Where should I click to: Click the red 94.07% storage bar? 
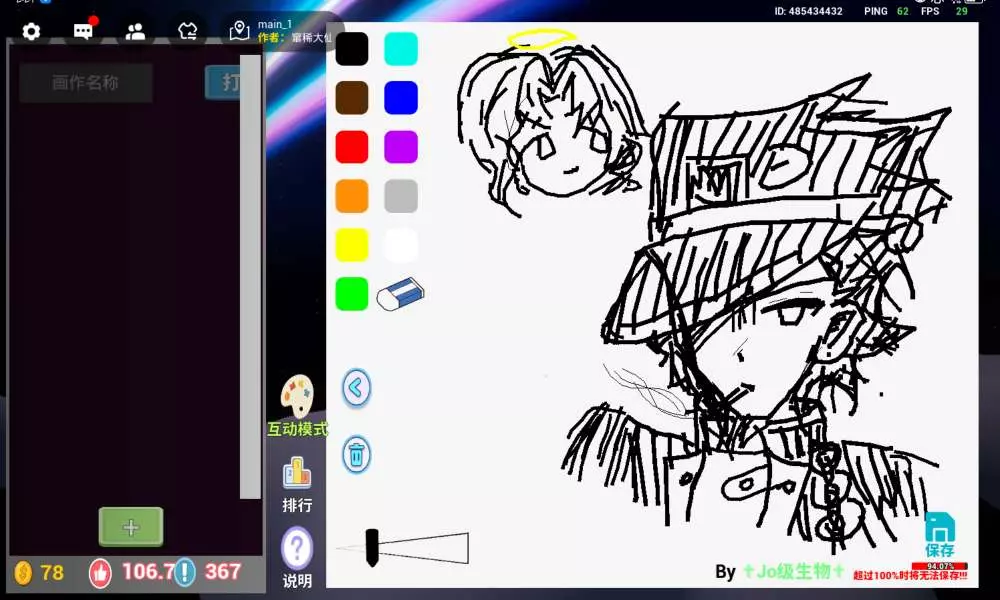939,566
